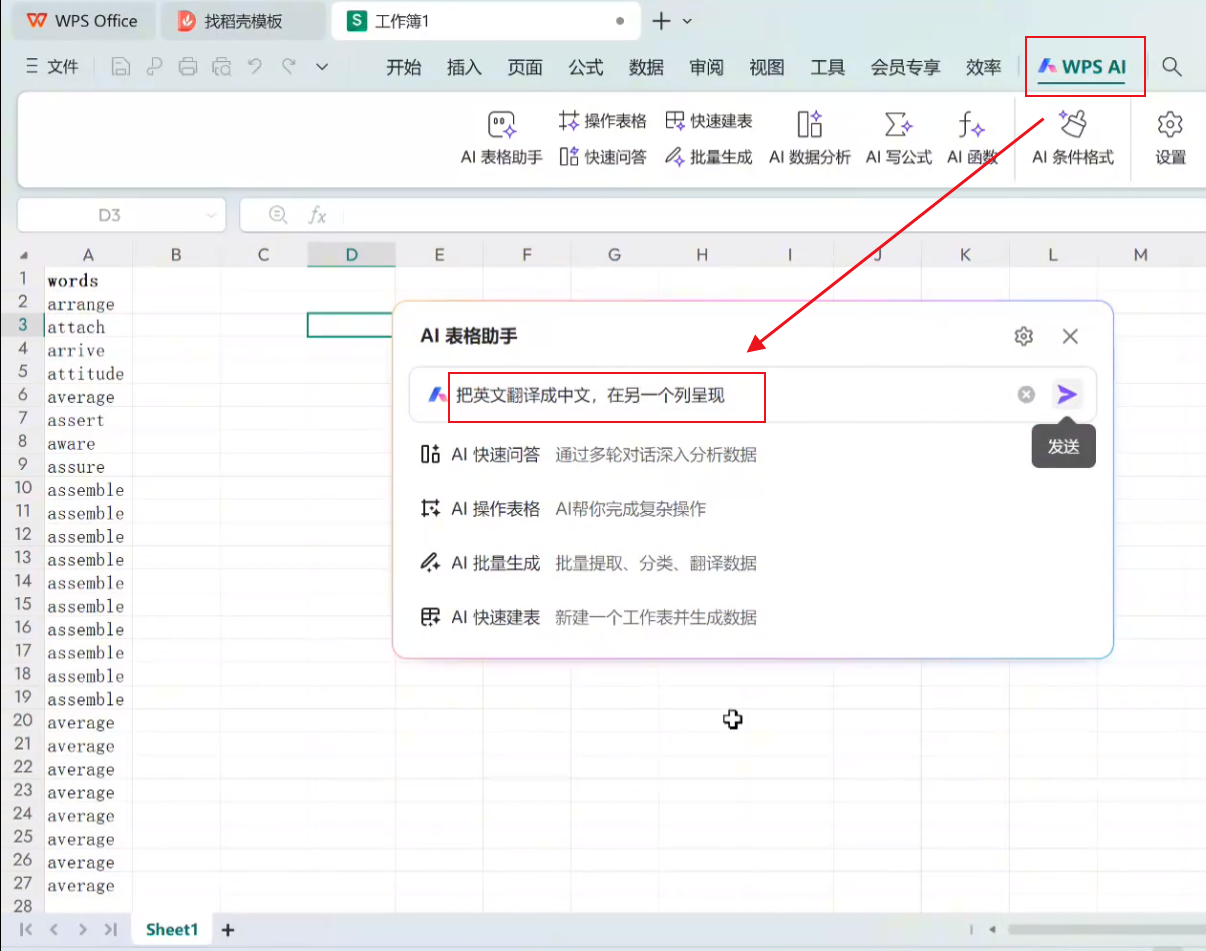The width and height of the screenshot is (1206, 951).
Task: Click the undo arrow
Action: click(x=255, y=67)
